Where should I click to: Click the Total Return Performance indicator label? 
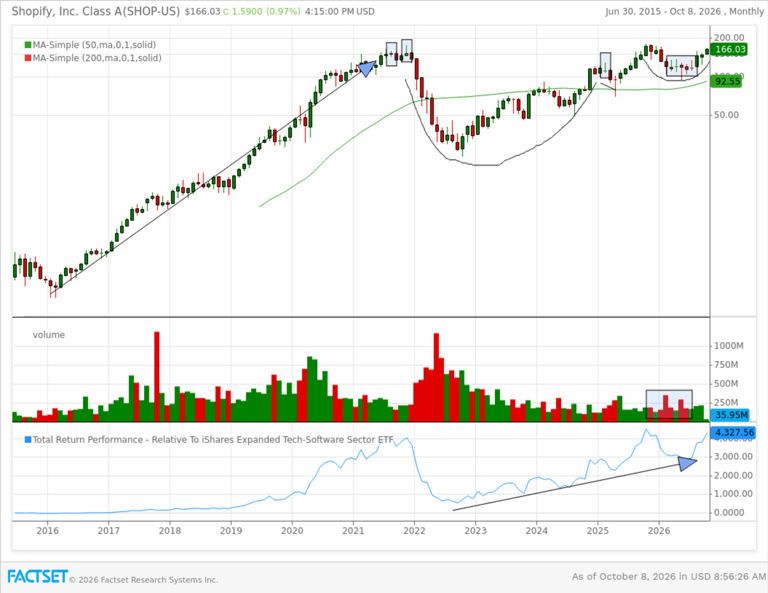(x=213, y=440)
